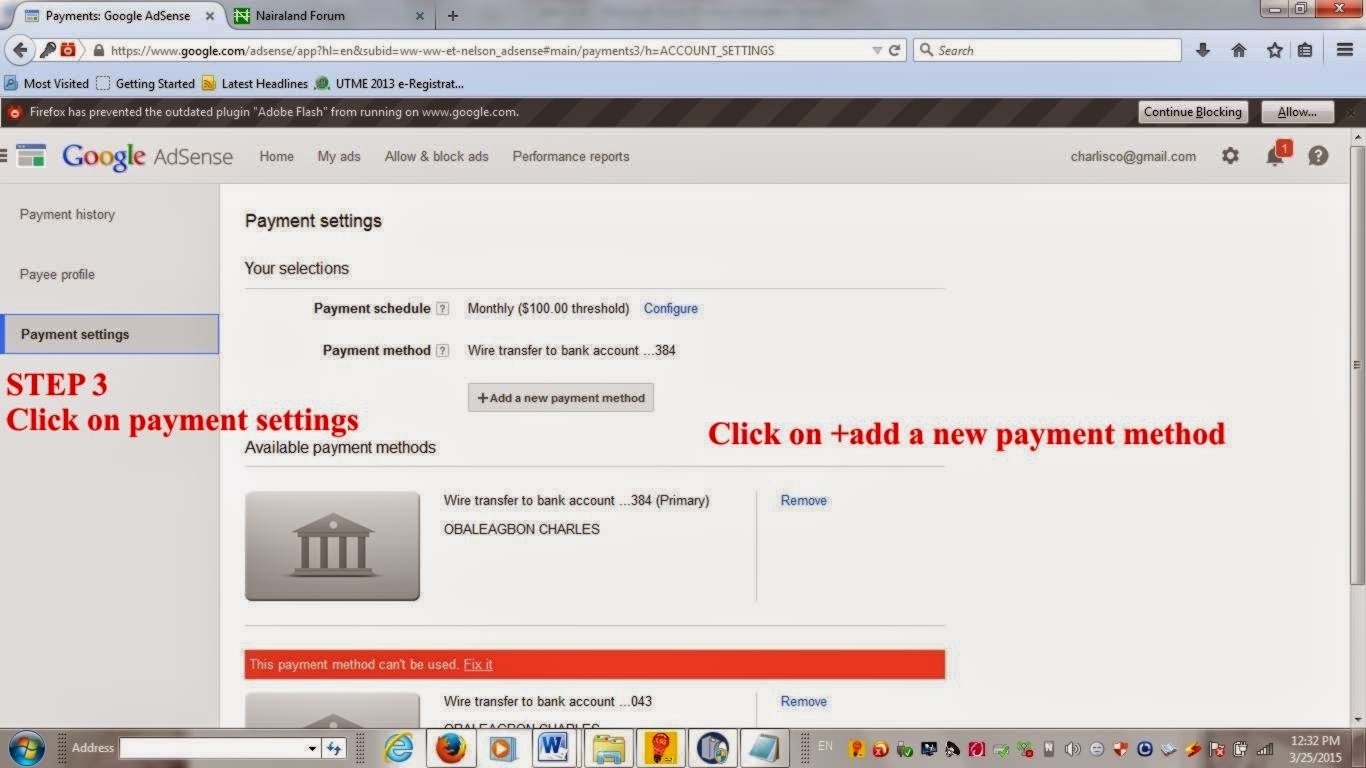Click Fix it in the red warning bar
This screenshot has width=1366, height=768.
[478, 665]
